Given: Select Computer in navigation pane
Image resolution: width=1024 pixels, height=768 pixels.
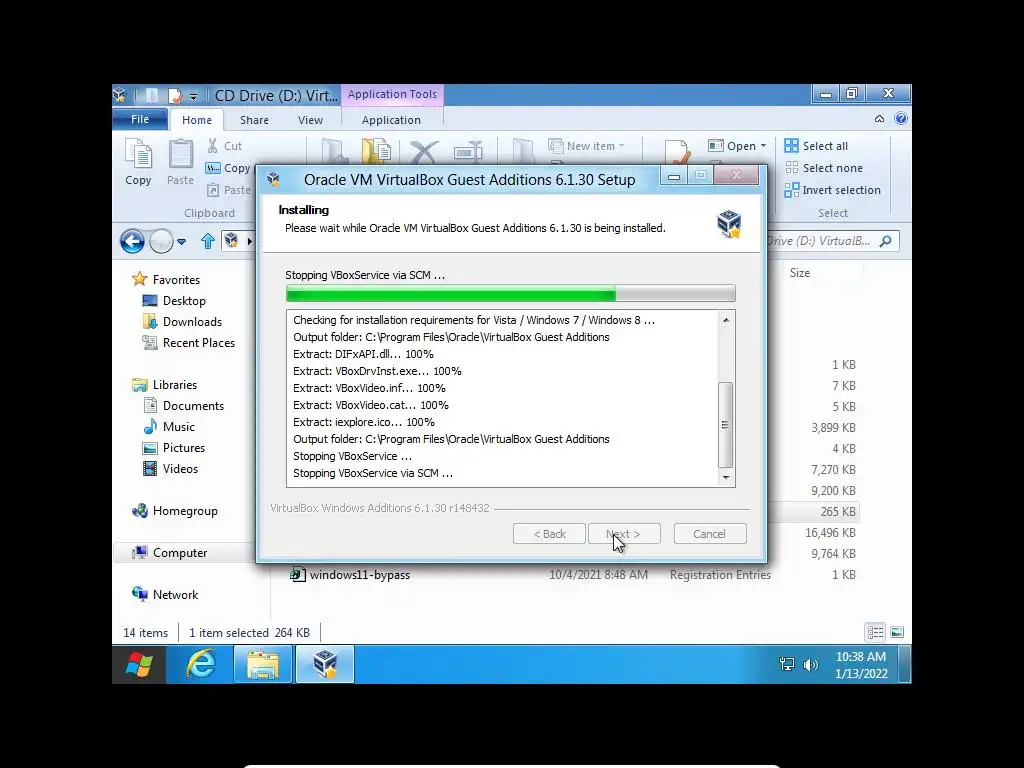Looking at the screenshot, I should point(170,552).
